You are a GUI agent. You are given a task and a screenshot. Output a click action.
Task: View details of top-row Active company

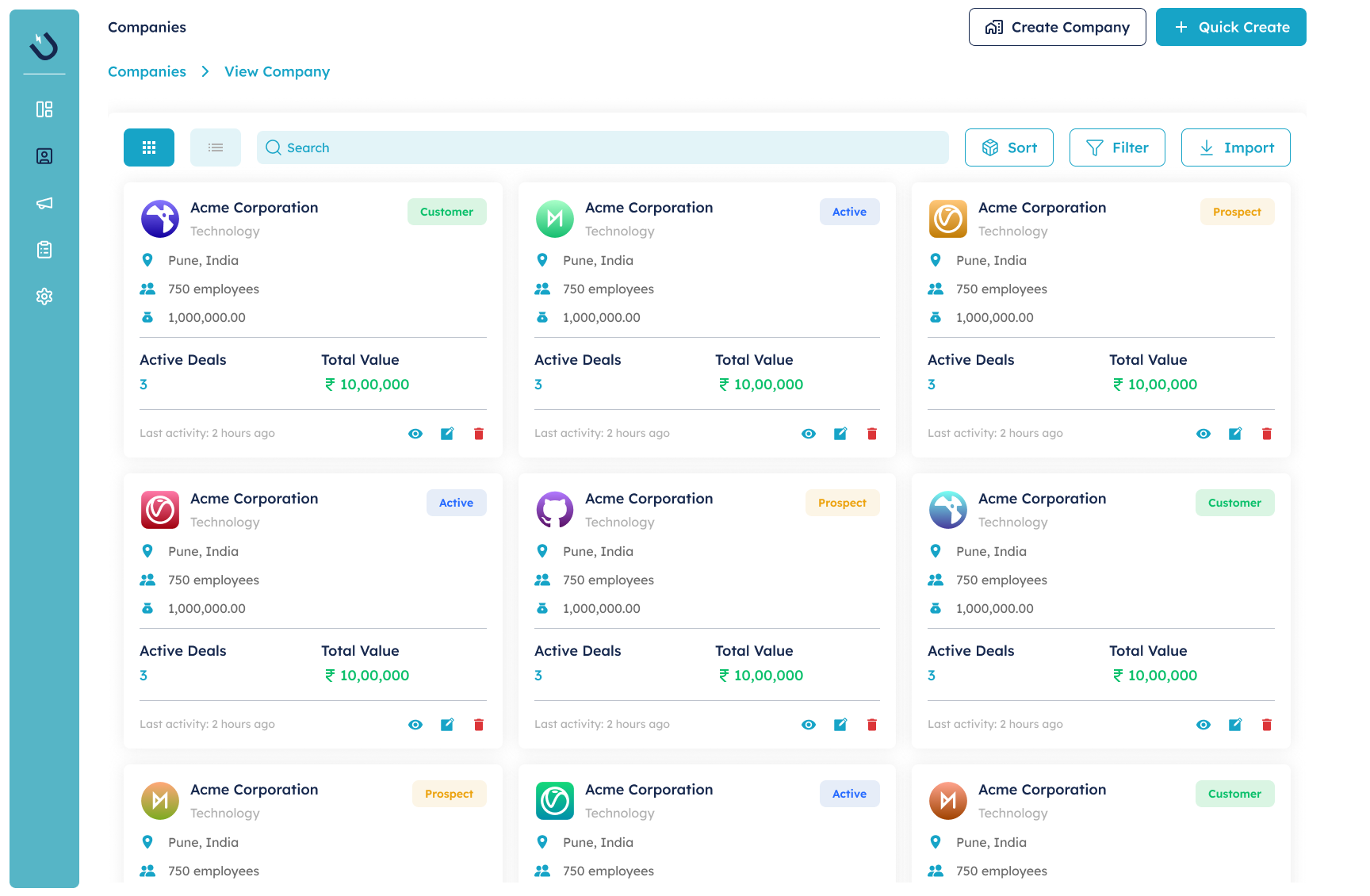click(809, 434)
